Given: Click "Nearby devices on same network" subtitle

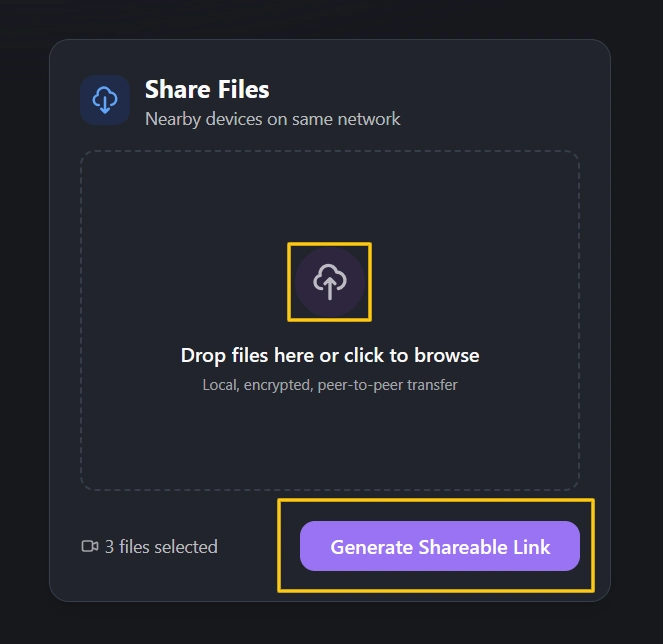Looking at the screenshot, I should tap(272, 119).
